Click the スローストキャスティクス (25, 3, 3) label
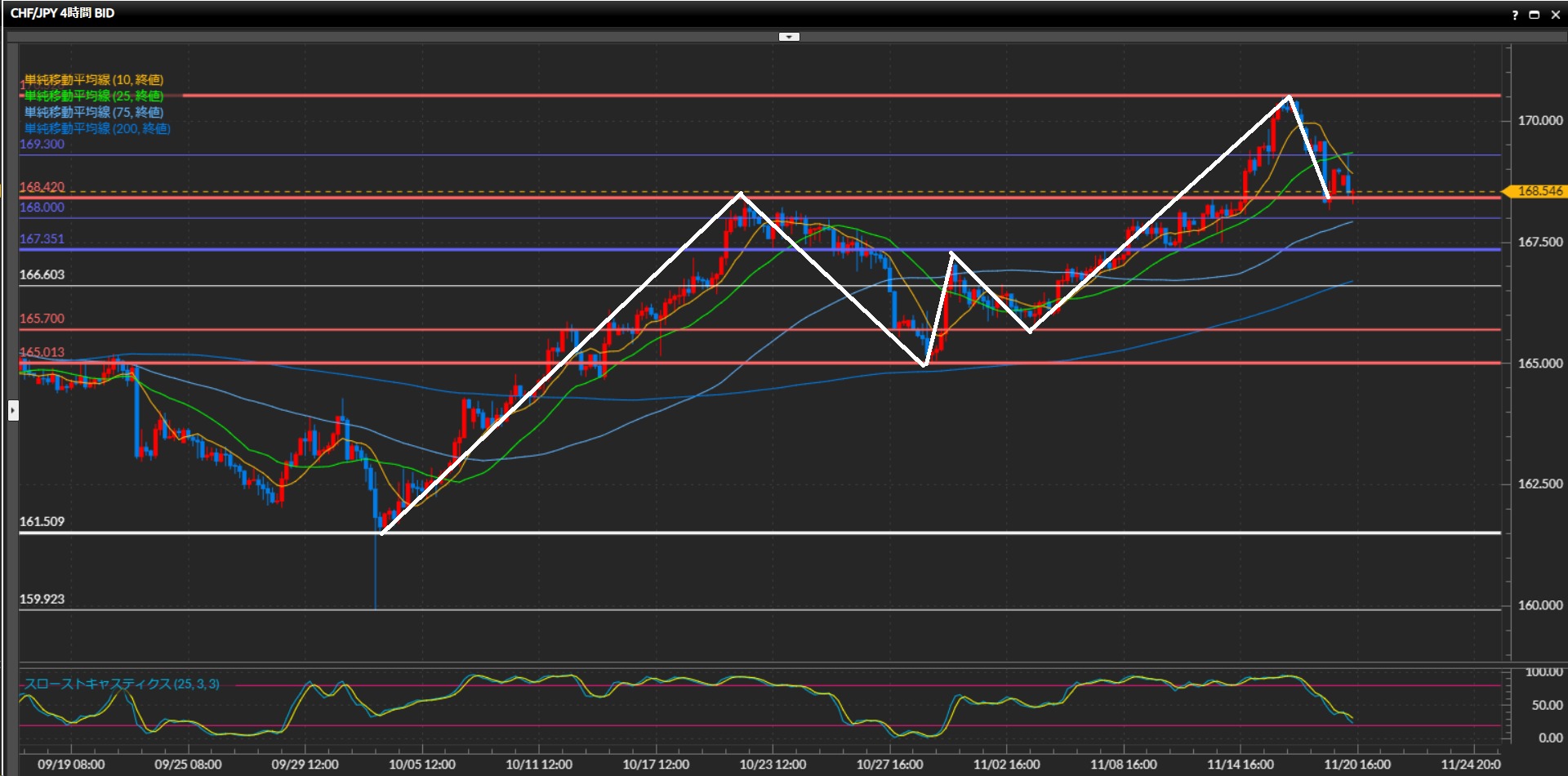 (121, 684)
